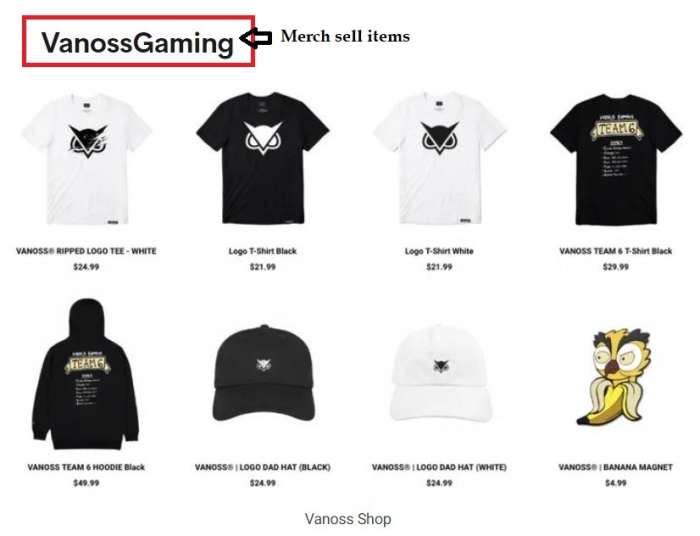Open the VANOSS RIPPED LOGO TEE - WHITE link

tap(86, 251)
